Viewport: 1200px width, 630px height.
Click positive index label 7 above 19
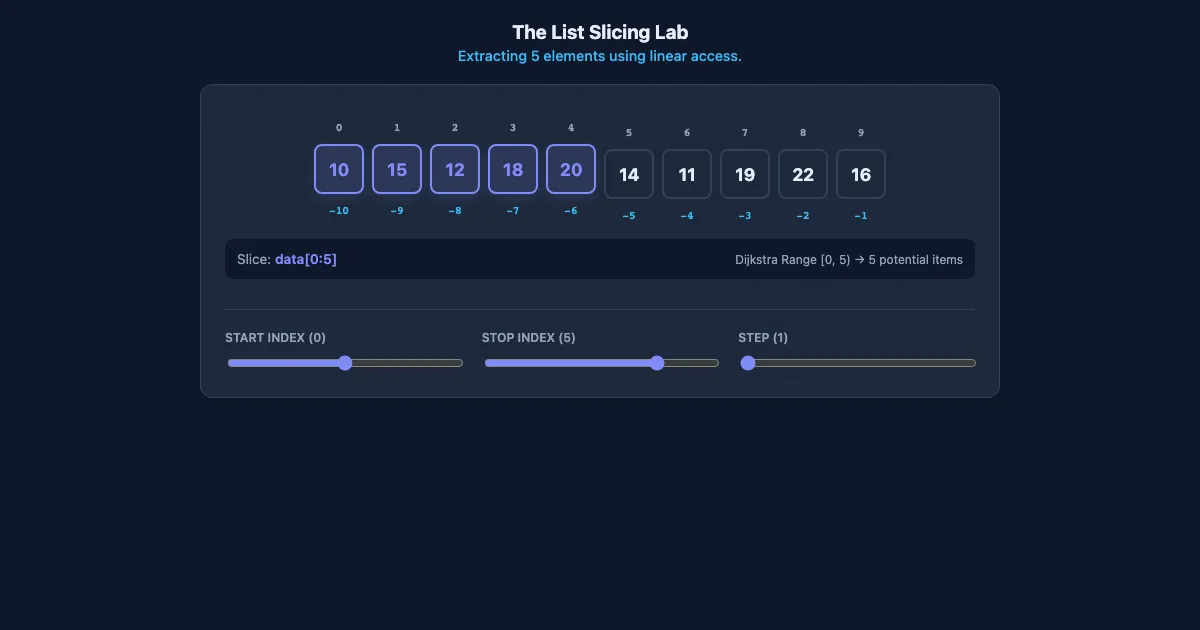(x=745, y=132)
